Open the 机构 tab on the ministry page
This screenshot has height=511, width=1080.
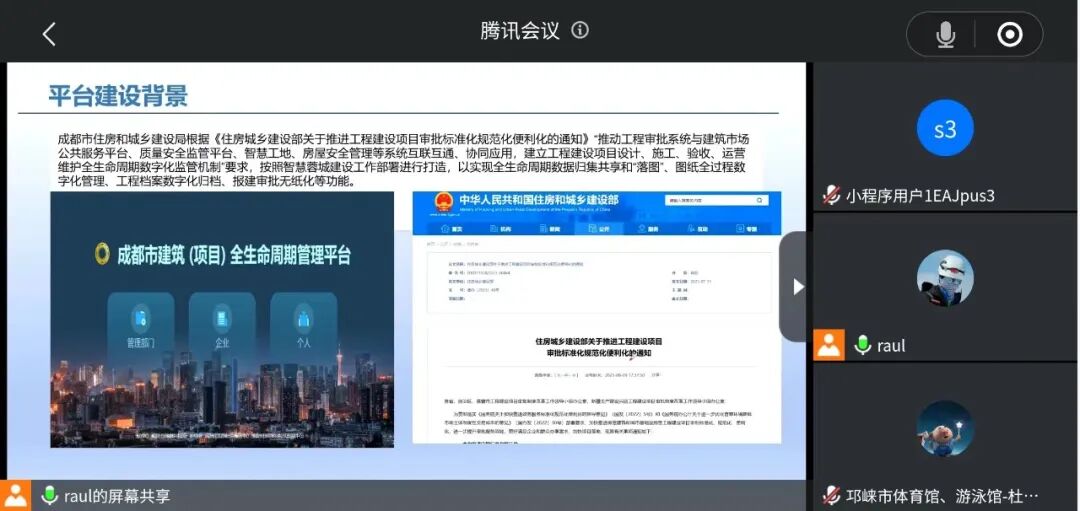(x=499, y=229)
